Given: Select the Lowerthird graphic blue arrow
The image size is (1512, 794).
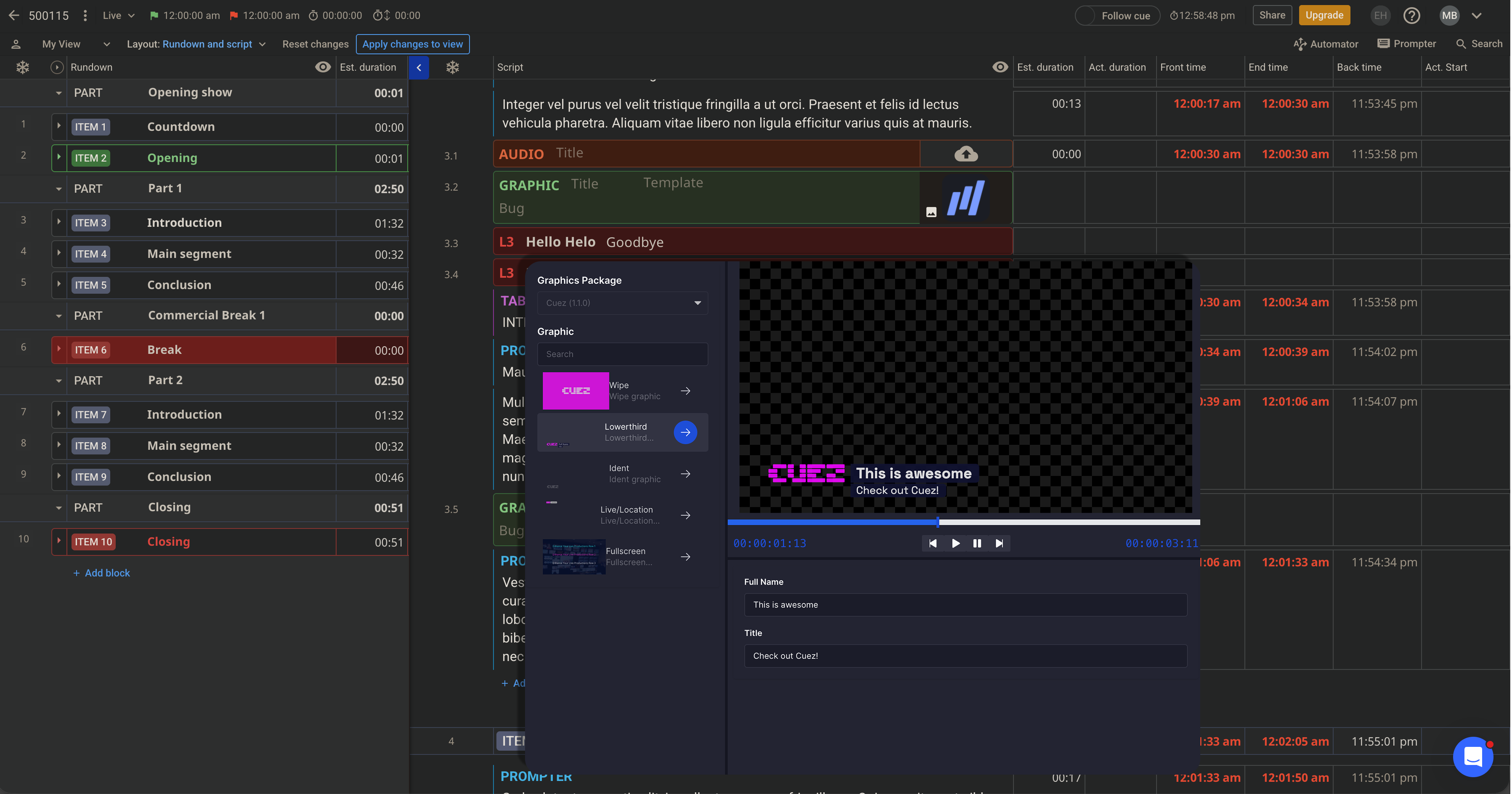Looking at the screenshot, I should point(686,433).
